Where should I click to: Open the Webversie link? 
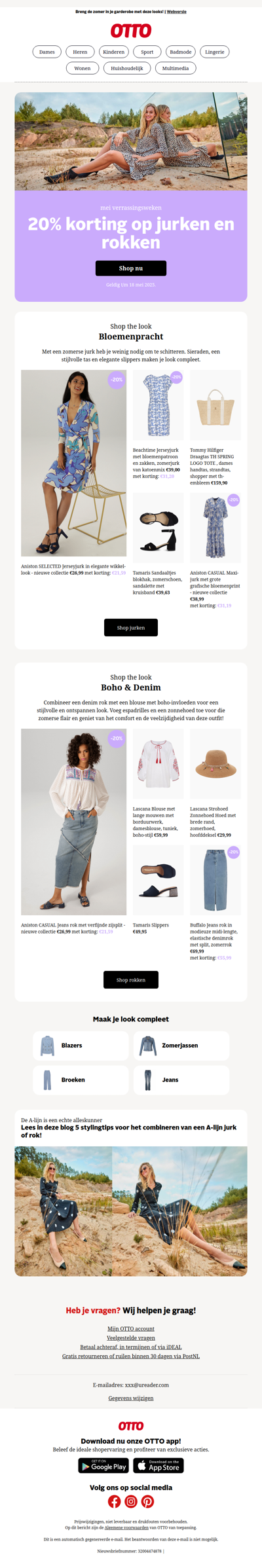pyautogui.click(x=176, y=12)
